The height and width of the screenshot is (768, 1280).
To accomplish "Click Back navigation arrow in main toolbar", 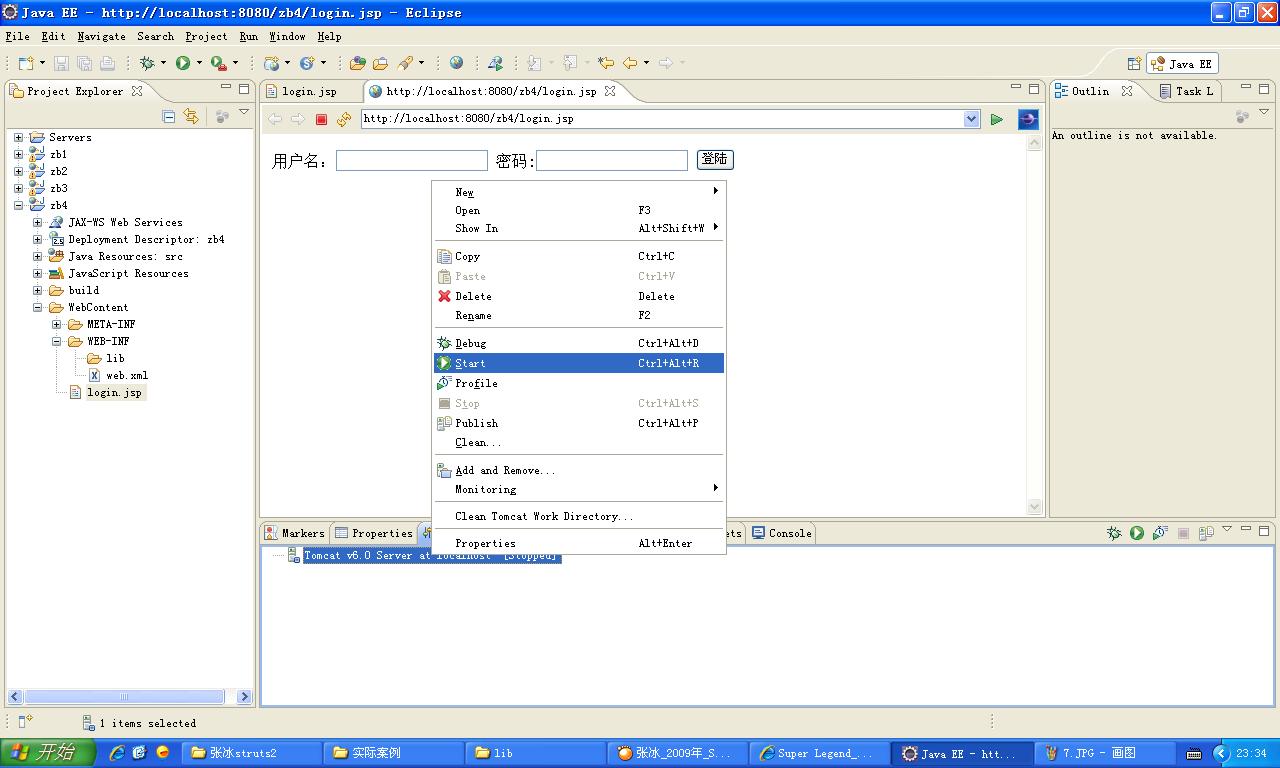I will 630,63.
